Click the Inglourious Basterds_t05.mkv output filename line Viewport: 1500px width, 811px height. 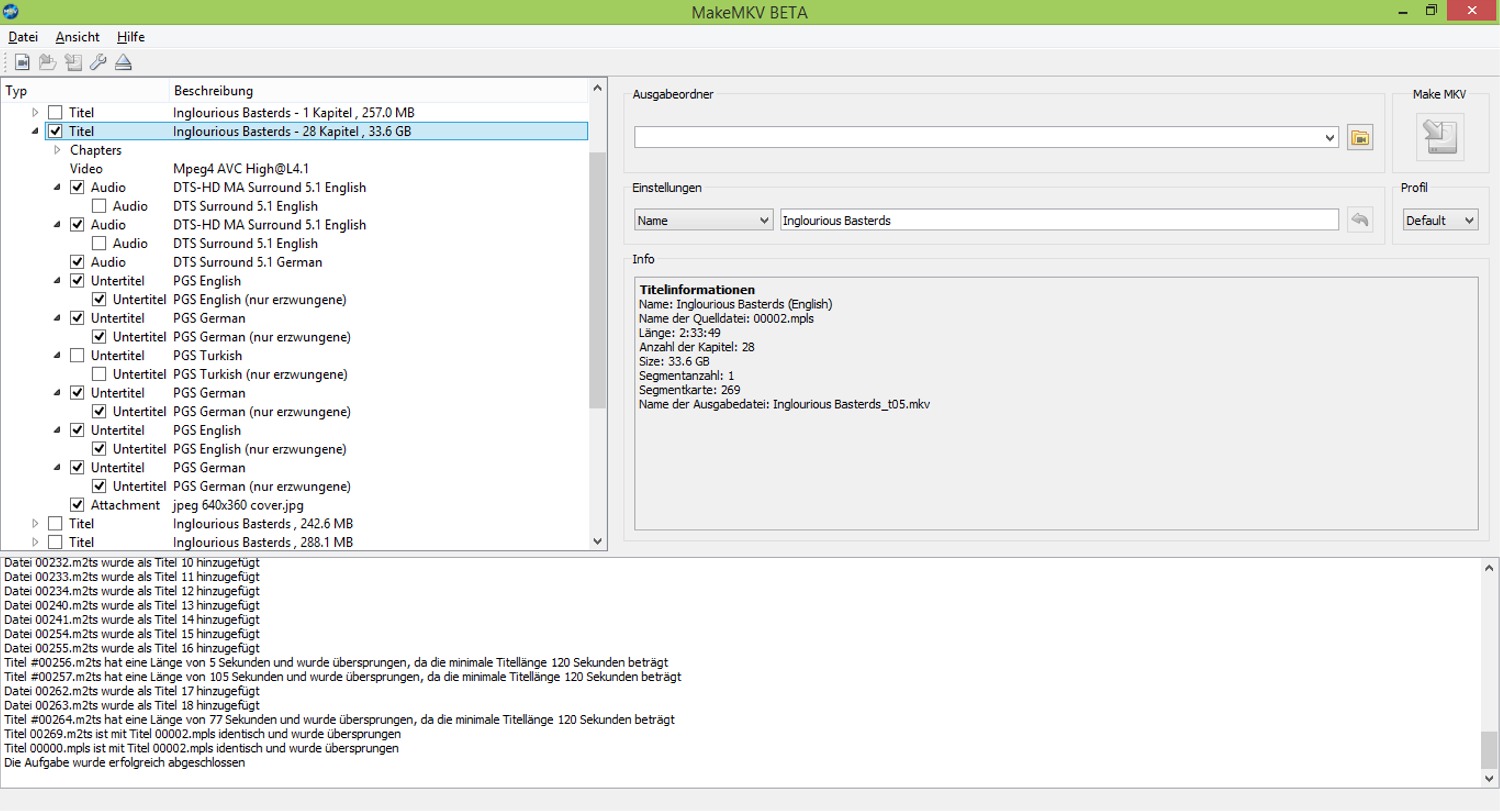click(x=785, y=404)
